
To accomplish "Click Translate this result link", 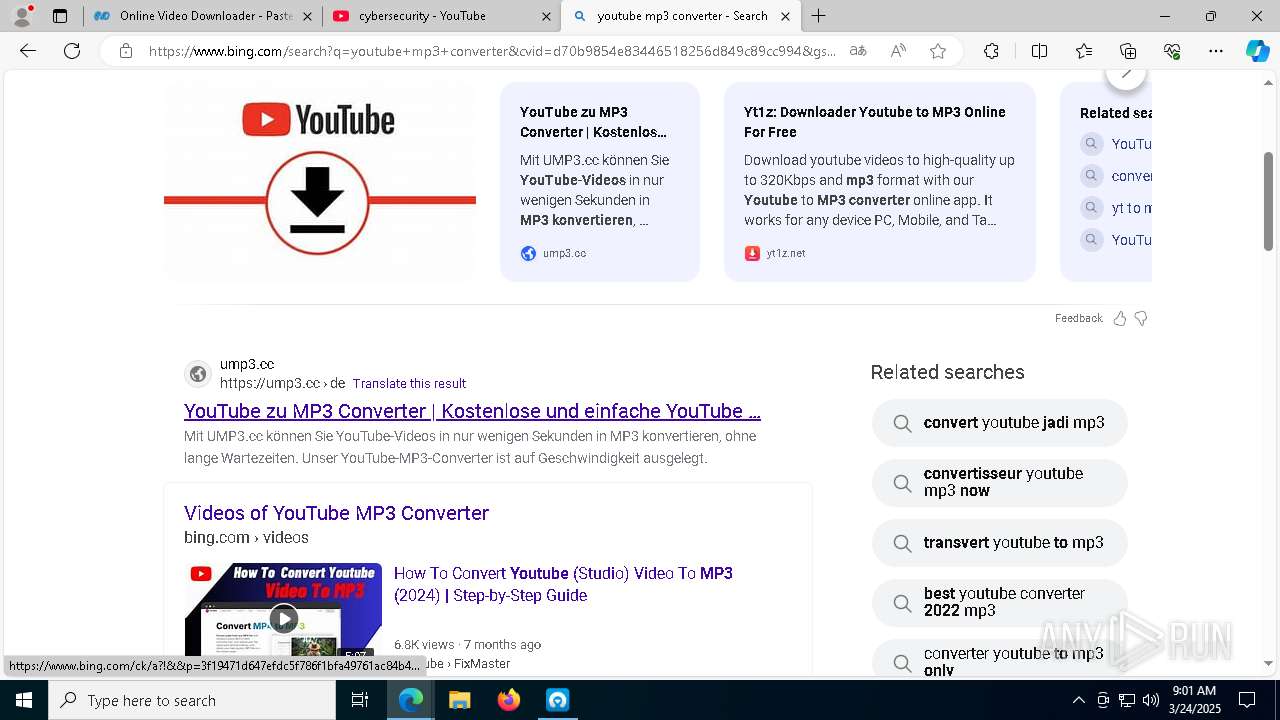I will point(409,383).
